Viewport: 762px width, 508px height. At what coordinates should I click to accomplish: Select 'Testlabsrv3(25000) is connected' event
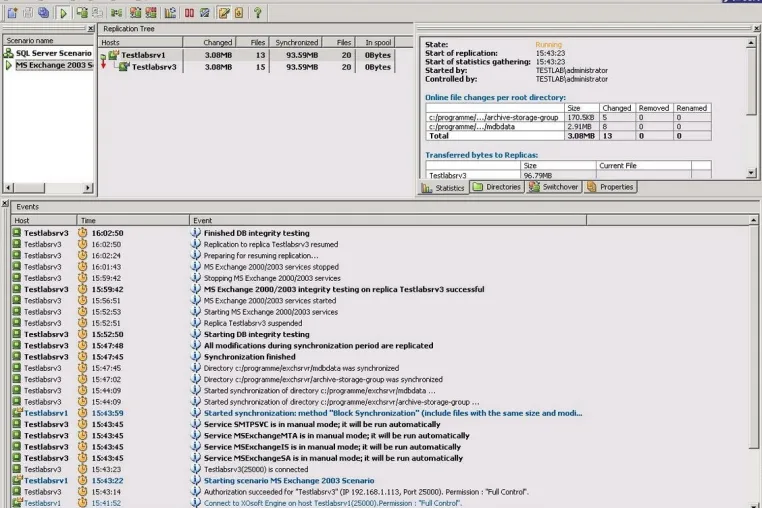click(x=256, y=470)
